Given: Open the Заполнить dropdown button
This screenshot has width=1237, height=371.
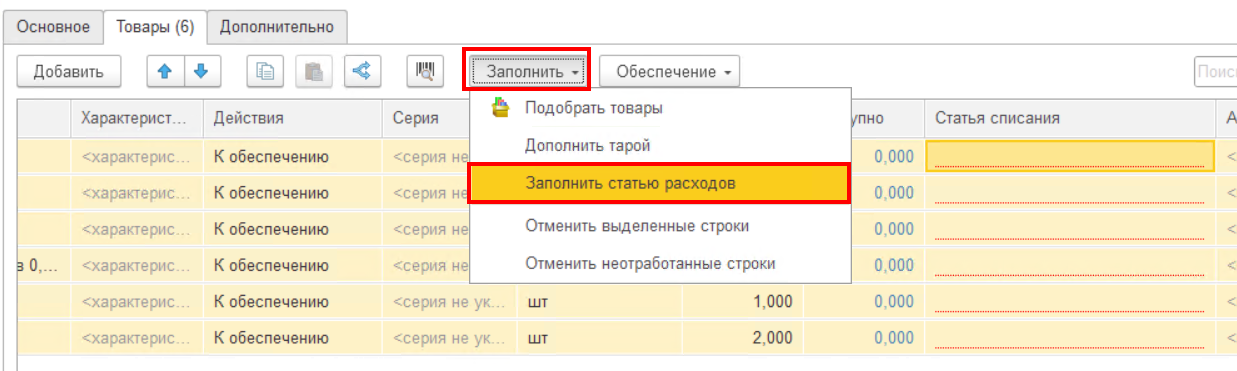Looking at the screenshot, I should 532,71.
